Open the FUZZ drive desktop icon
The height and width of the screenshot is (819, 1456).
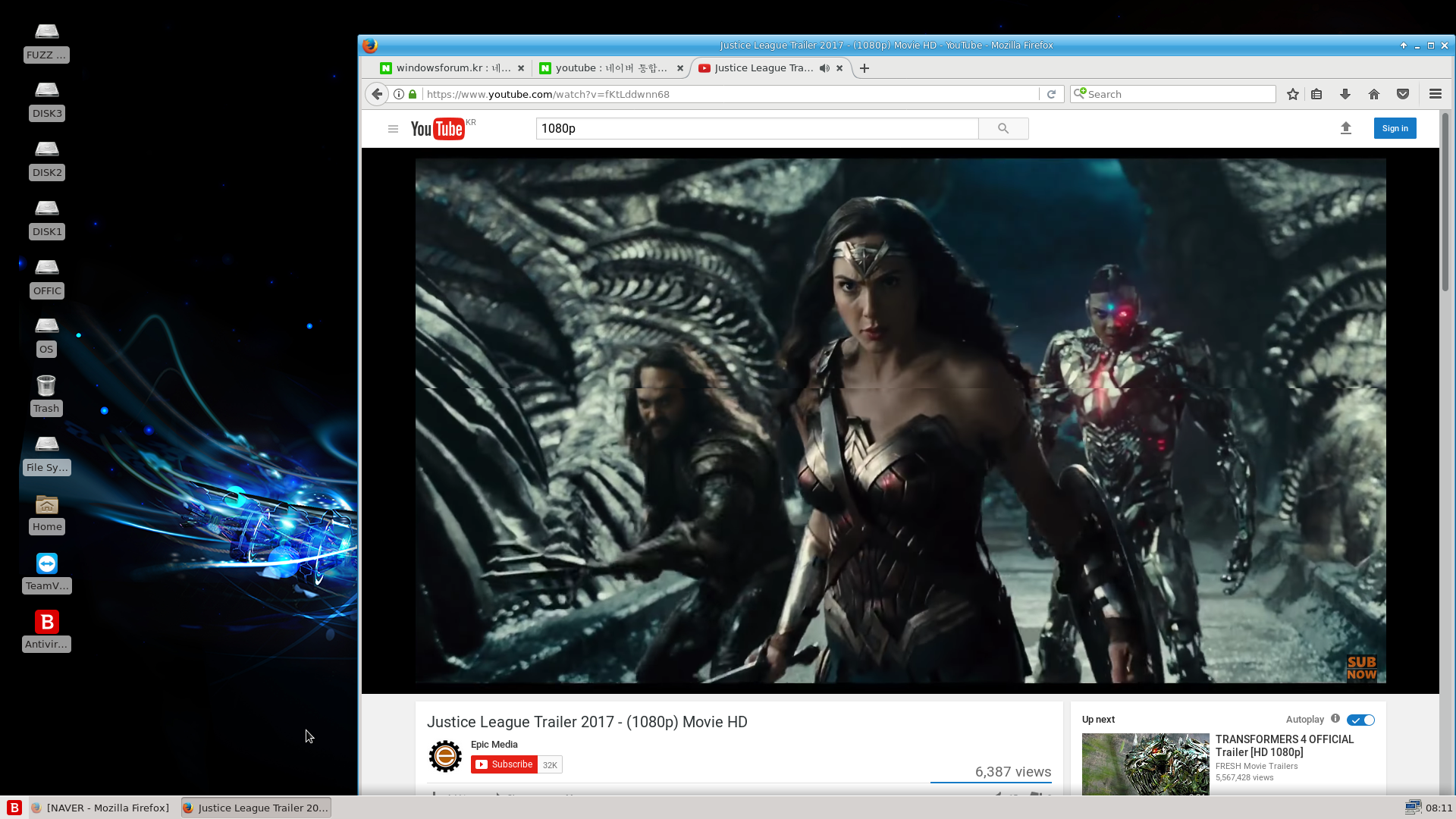(x=46, y=42)
